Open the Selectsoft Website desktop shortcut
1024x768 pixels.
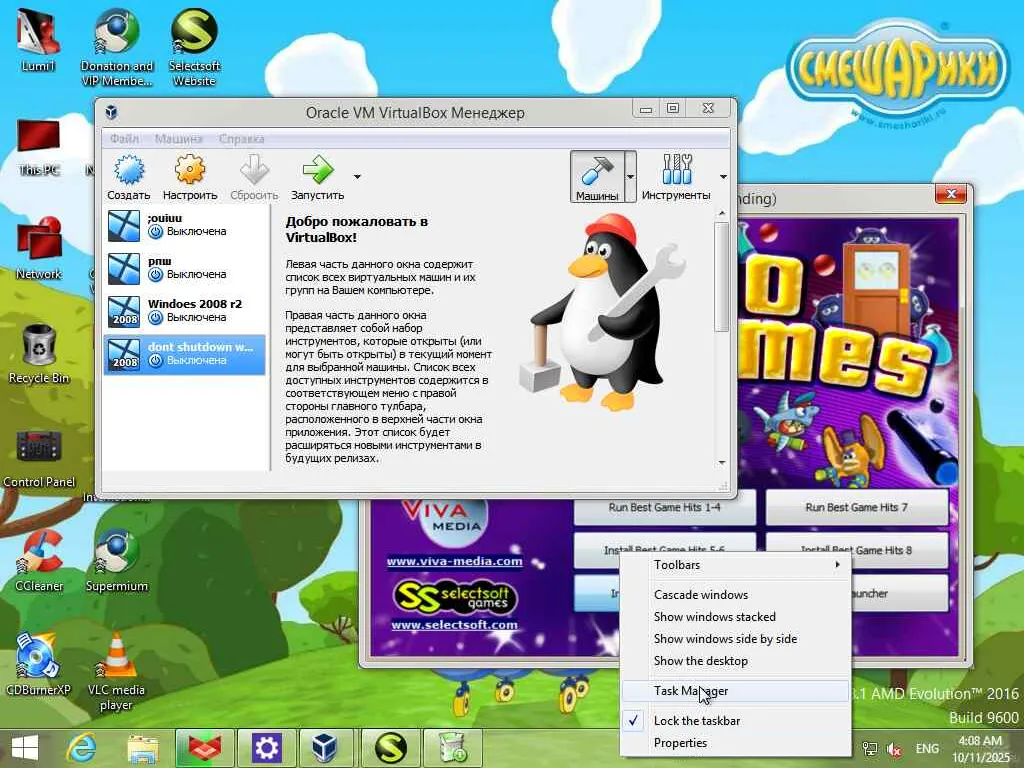click(x=194, y=48)
